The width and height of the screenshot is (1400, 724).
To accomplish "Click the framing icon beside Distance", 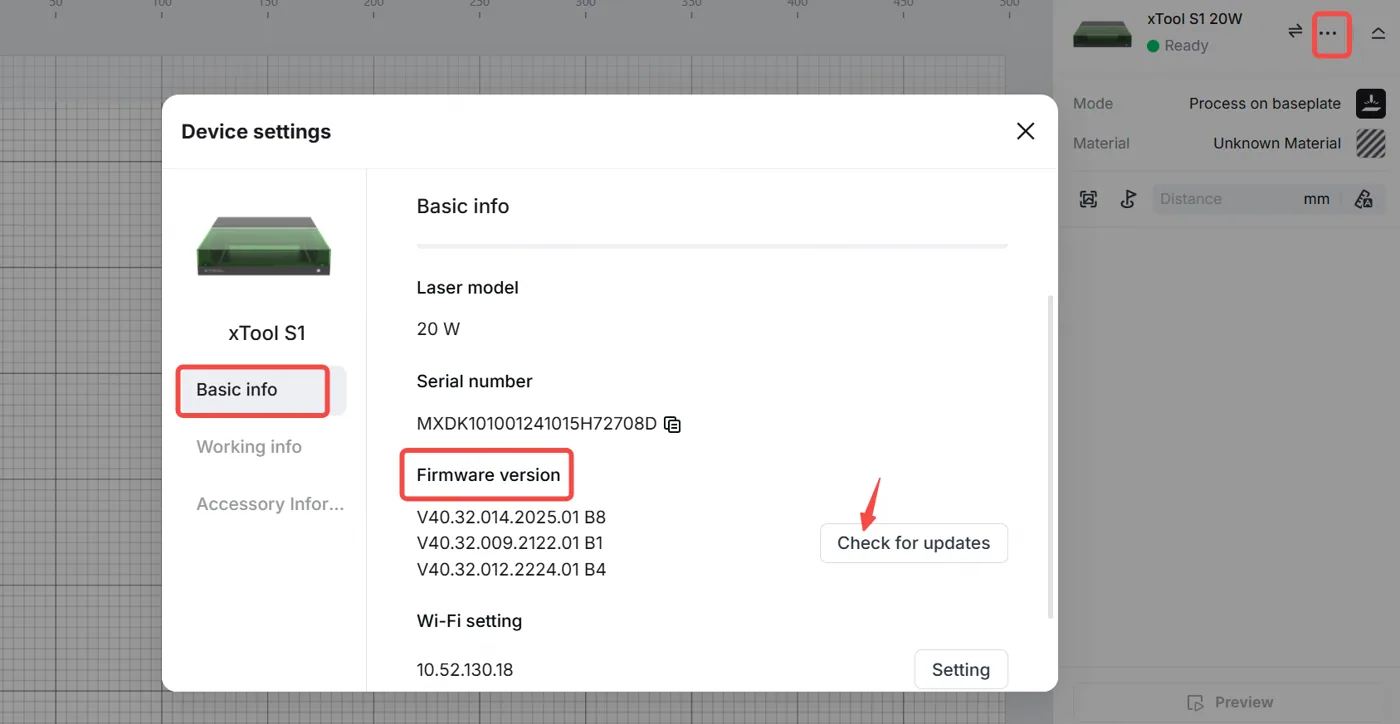I will [1089, 199].
